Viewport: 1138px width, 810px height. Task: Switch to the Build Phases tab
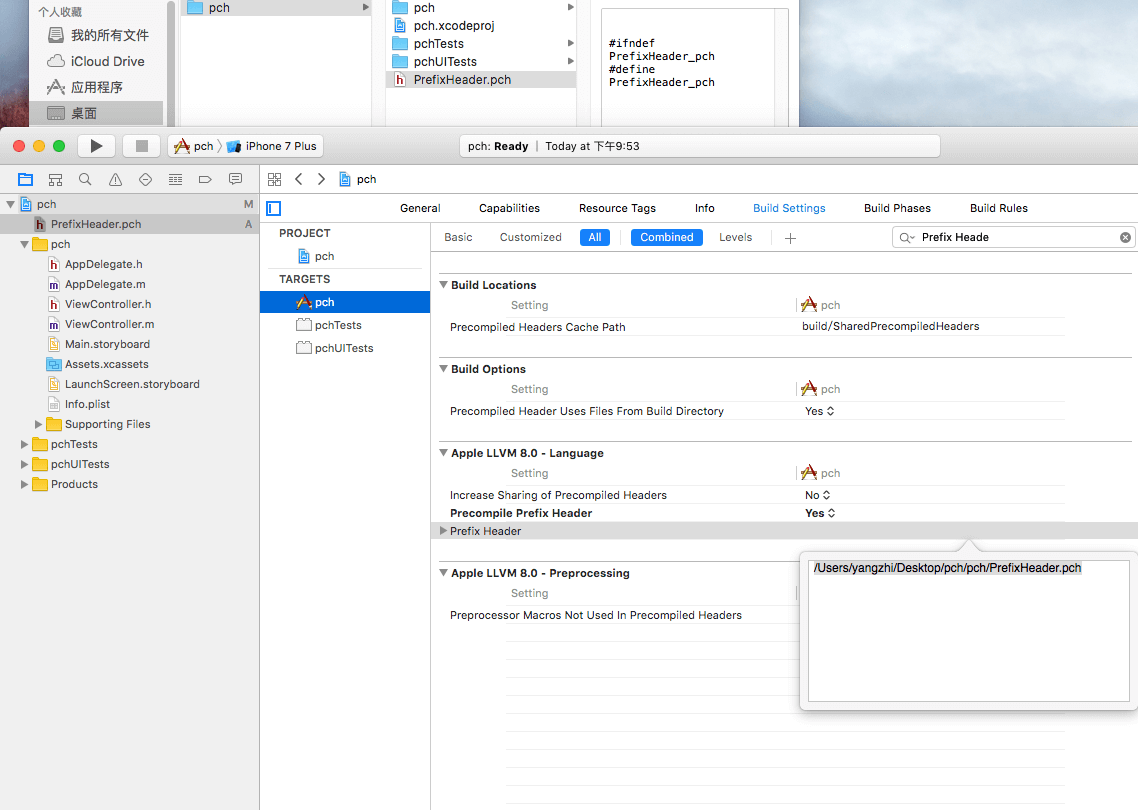point(897,208)
